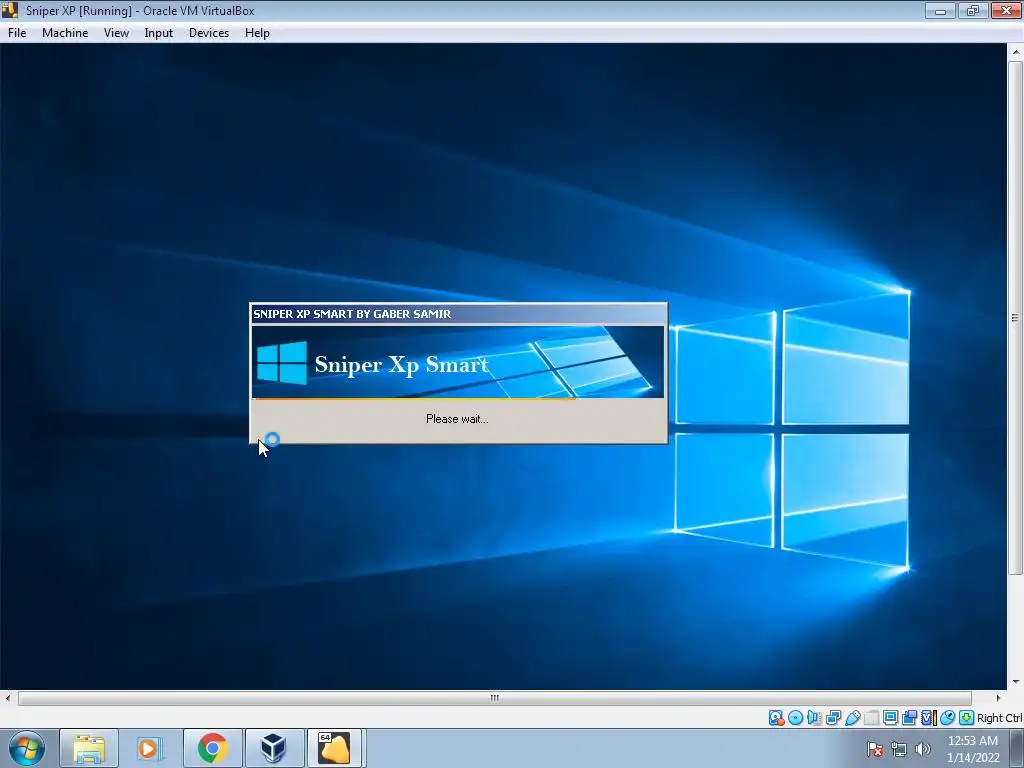
Task: Click the horizontal scrollbar thumb
Action: (x=494, y=698)
